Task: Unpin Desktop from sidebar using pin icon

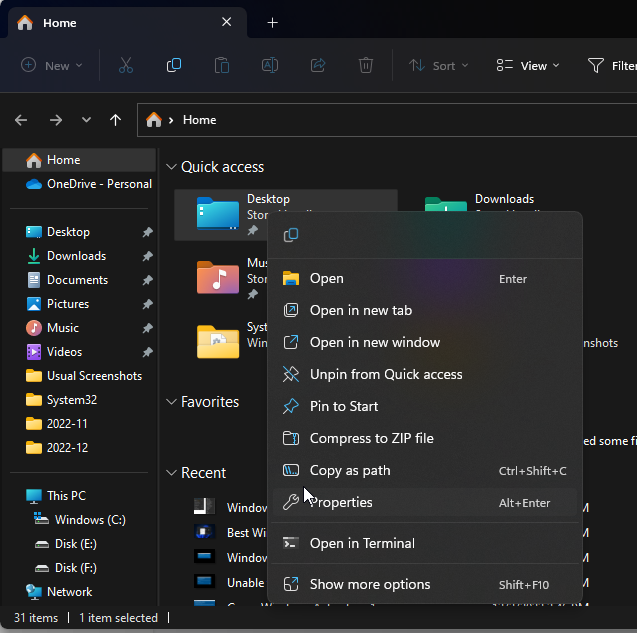Action: [147, 232]
